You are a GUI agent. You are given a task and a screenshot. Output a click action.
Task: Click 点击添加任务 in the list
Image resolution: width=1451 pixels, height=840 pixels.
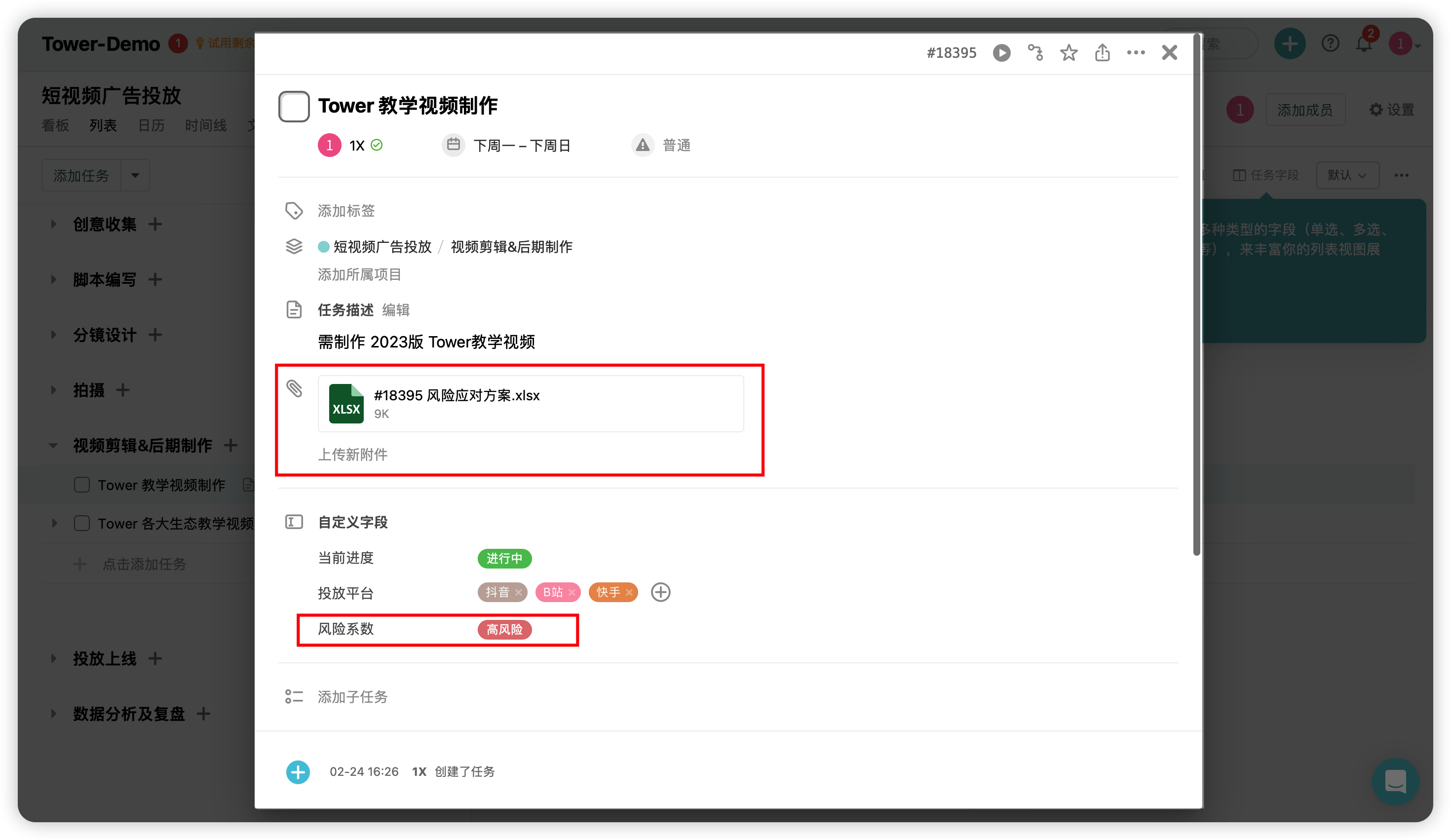144,564
